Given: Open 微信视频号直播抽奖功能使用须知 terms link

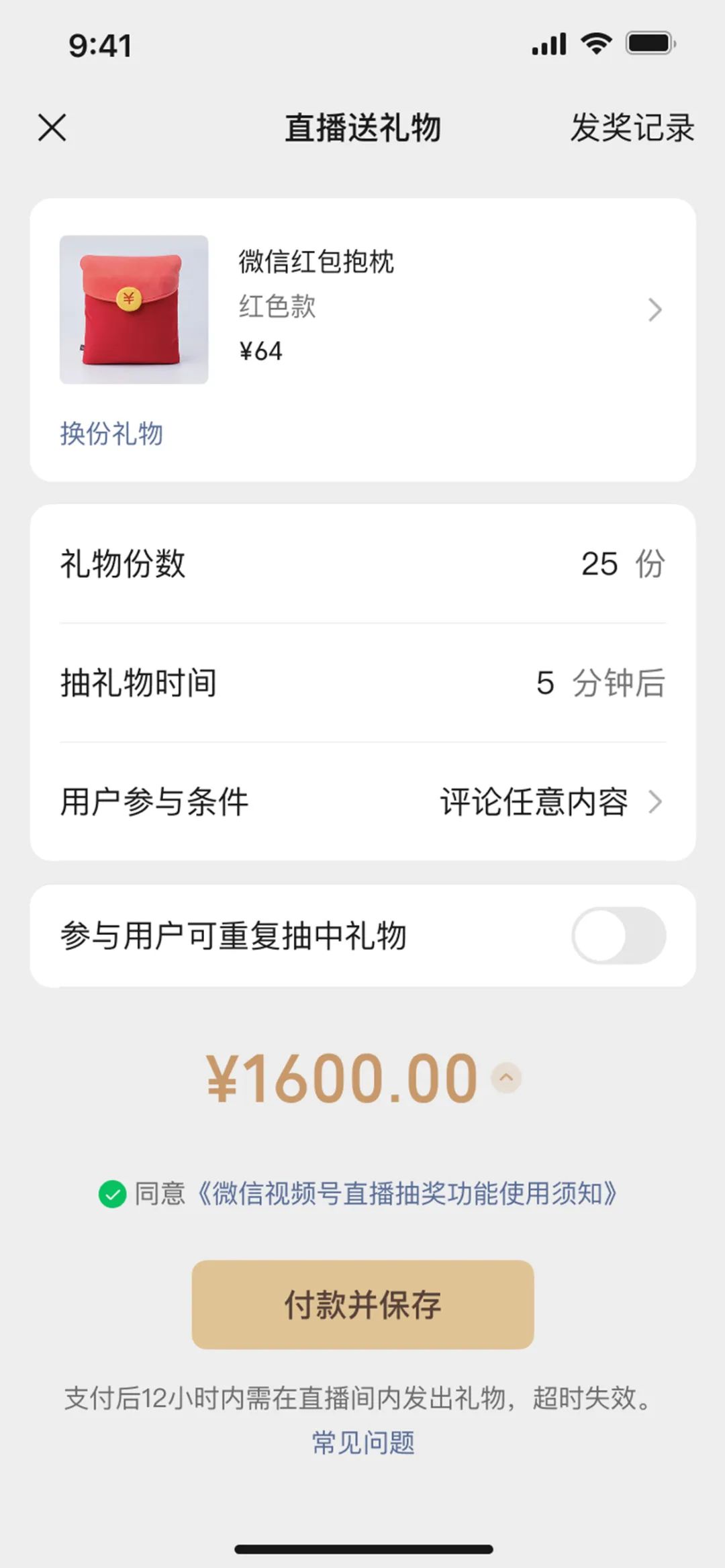Looking at the screenshot, I should pyautogui.click(x=407, y=1194).
